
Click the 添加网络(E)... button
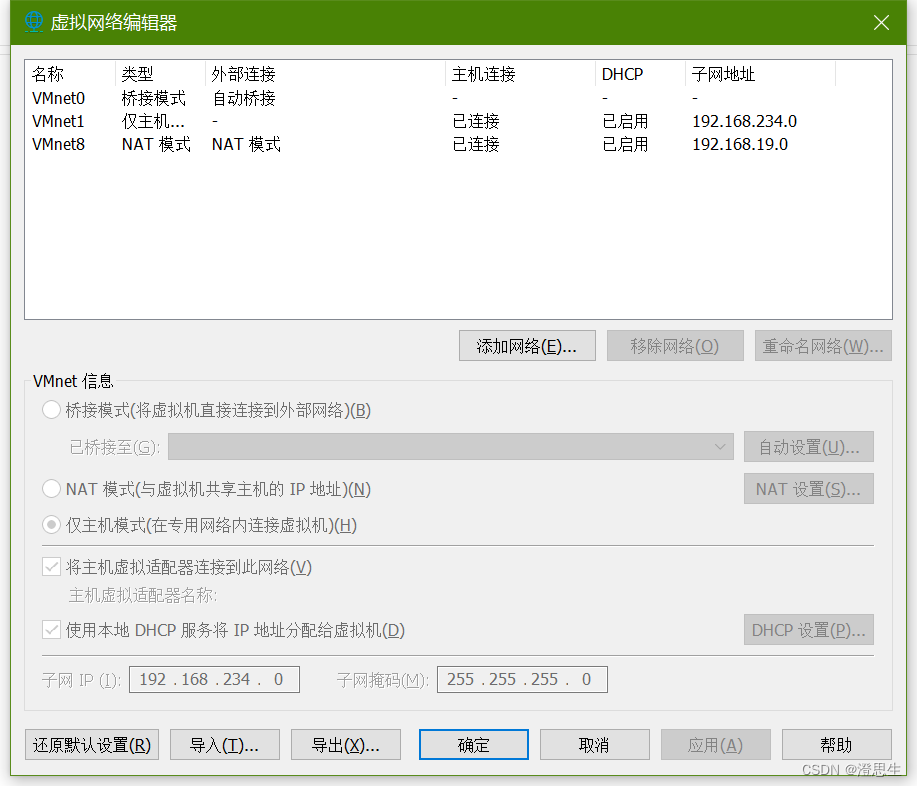point(527,346)
